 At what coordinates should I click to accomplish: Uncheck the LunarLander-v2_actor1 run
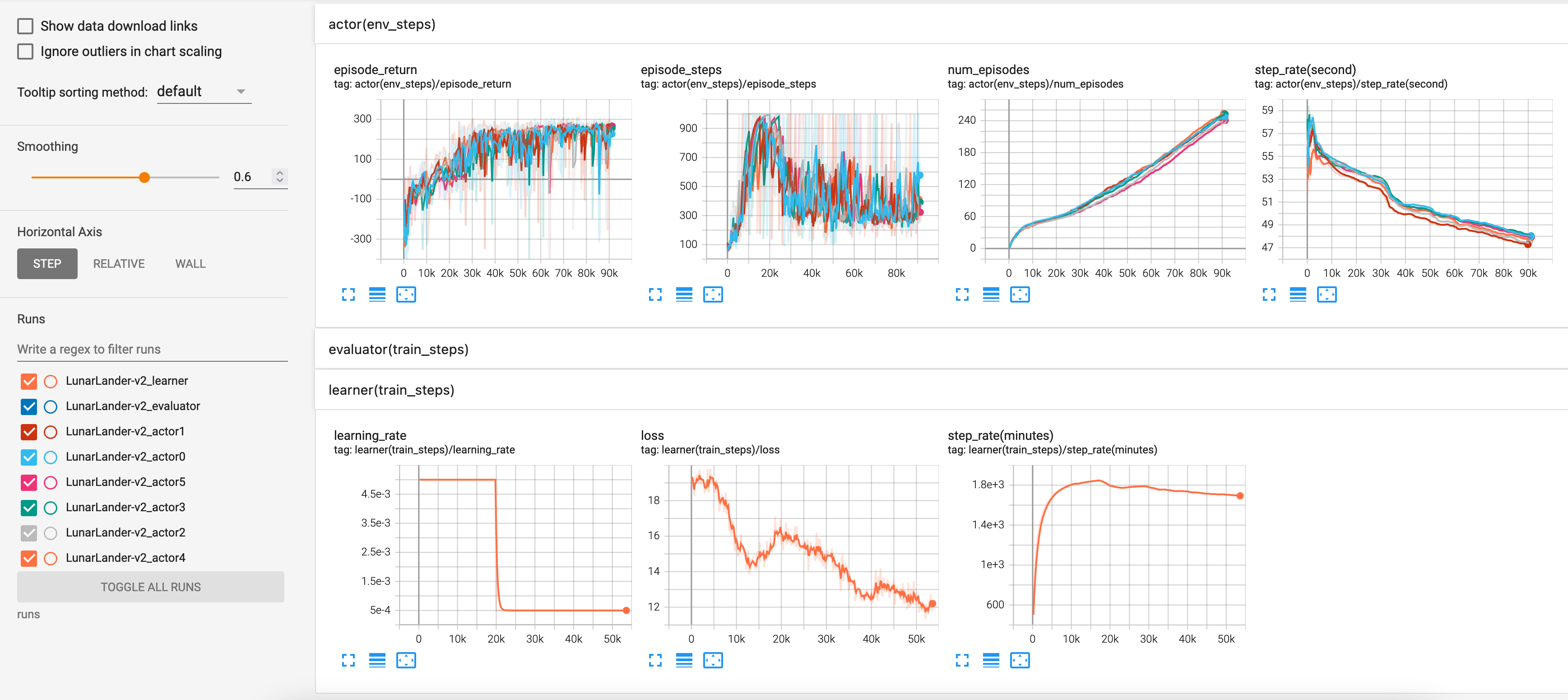tap(28, 432)
